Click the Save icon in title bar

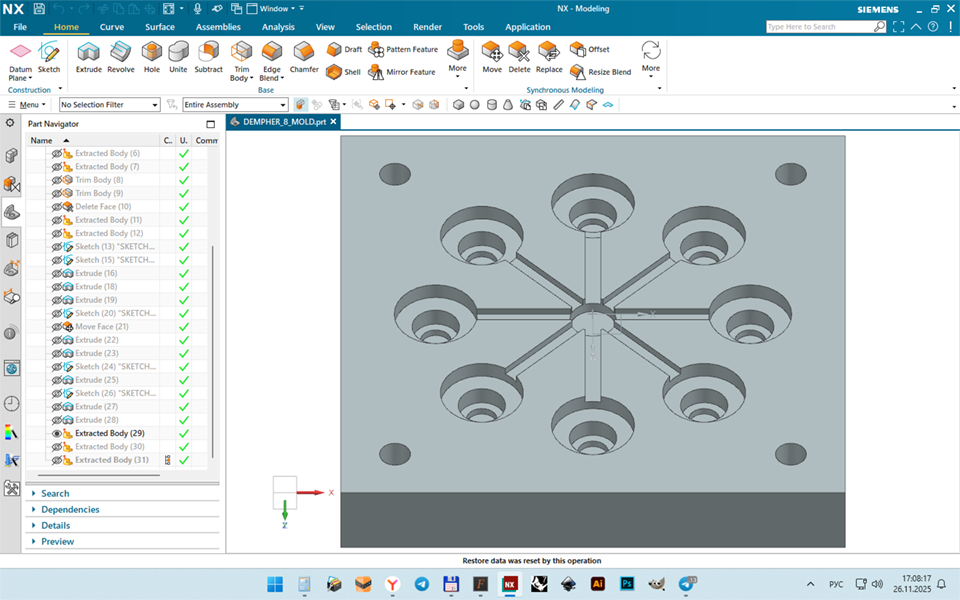tap(39, 9)
